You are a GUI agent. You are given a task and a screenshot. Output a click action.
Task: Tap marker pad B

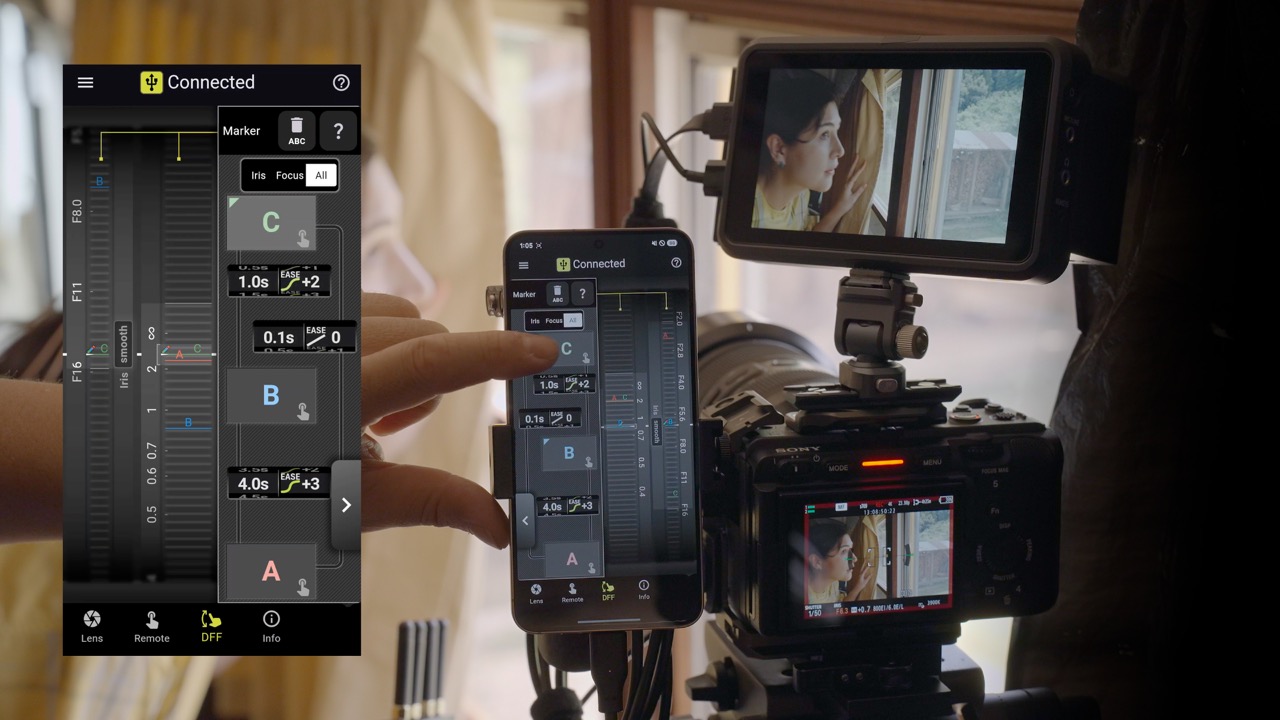click(271, 395)
